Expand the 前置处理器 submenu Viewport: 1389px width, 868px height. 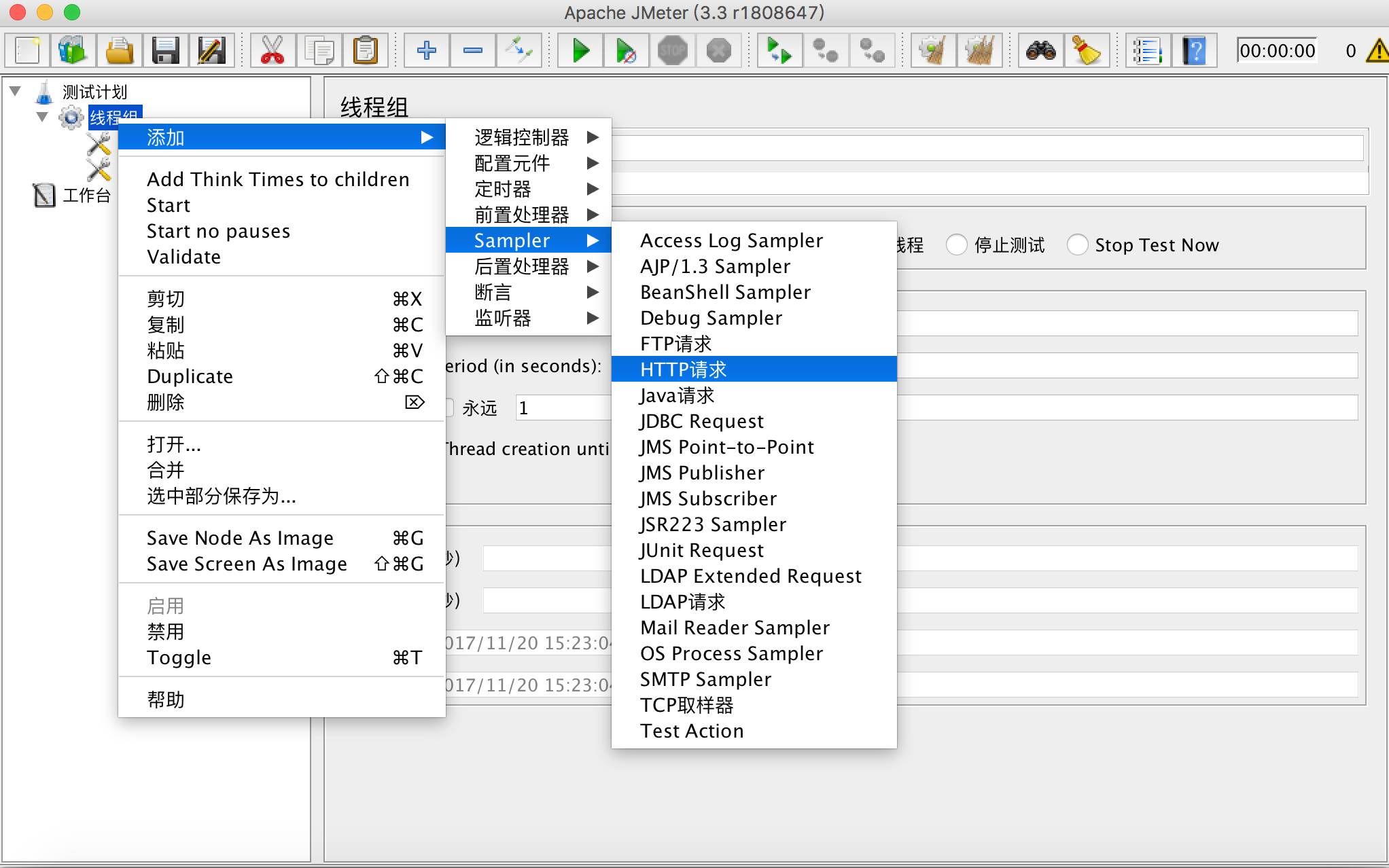coord(529,215)
